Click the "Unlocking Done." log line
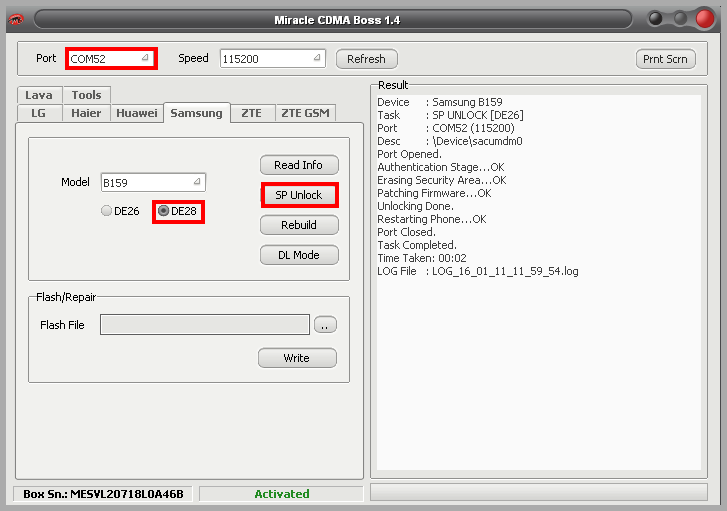The height and width of the screenshot is (511, 727). (415, 206)
